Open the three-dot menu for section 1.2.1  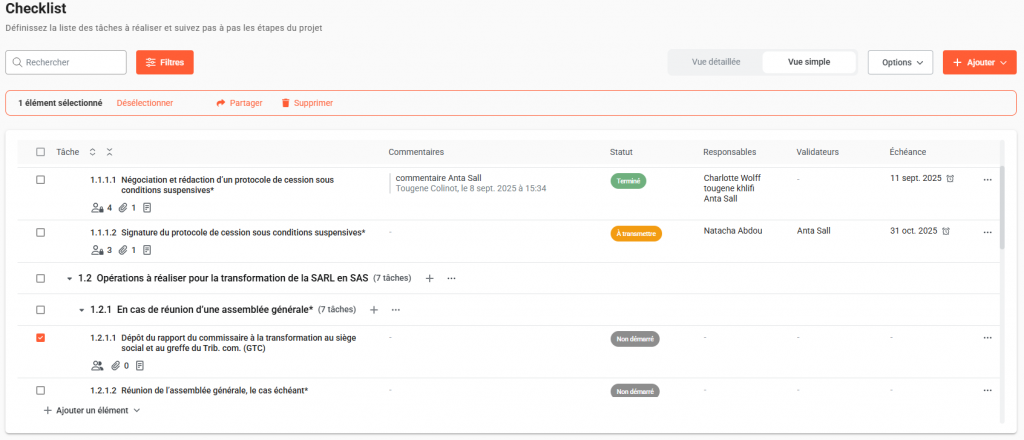[396, 310]
